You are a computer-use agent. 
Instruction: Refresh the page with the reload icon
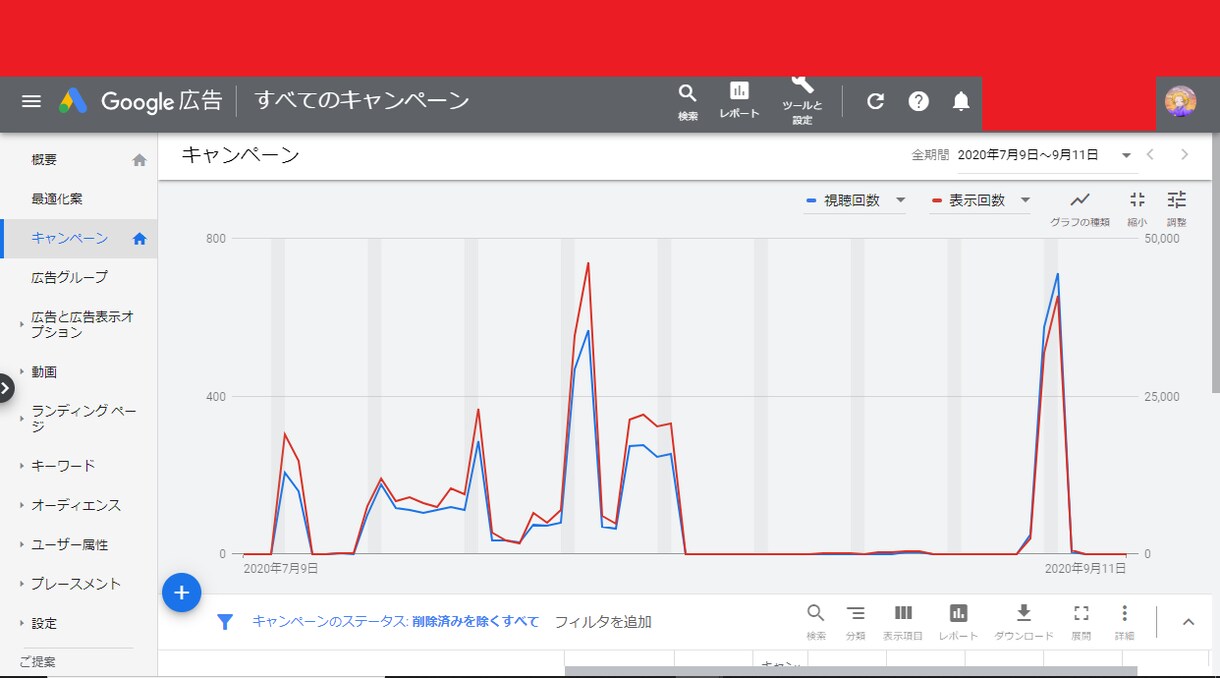[875, 101]
